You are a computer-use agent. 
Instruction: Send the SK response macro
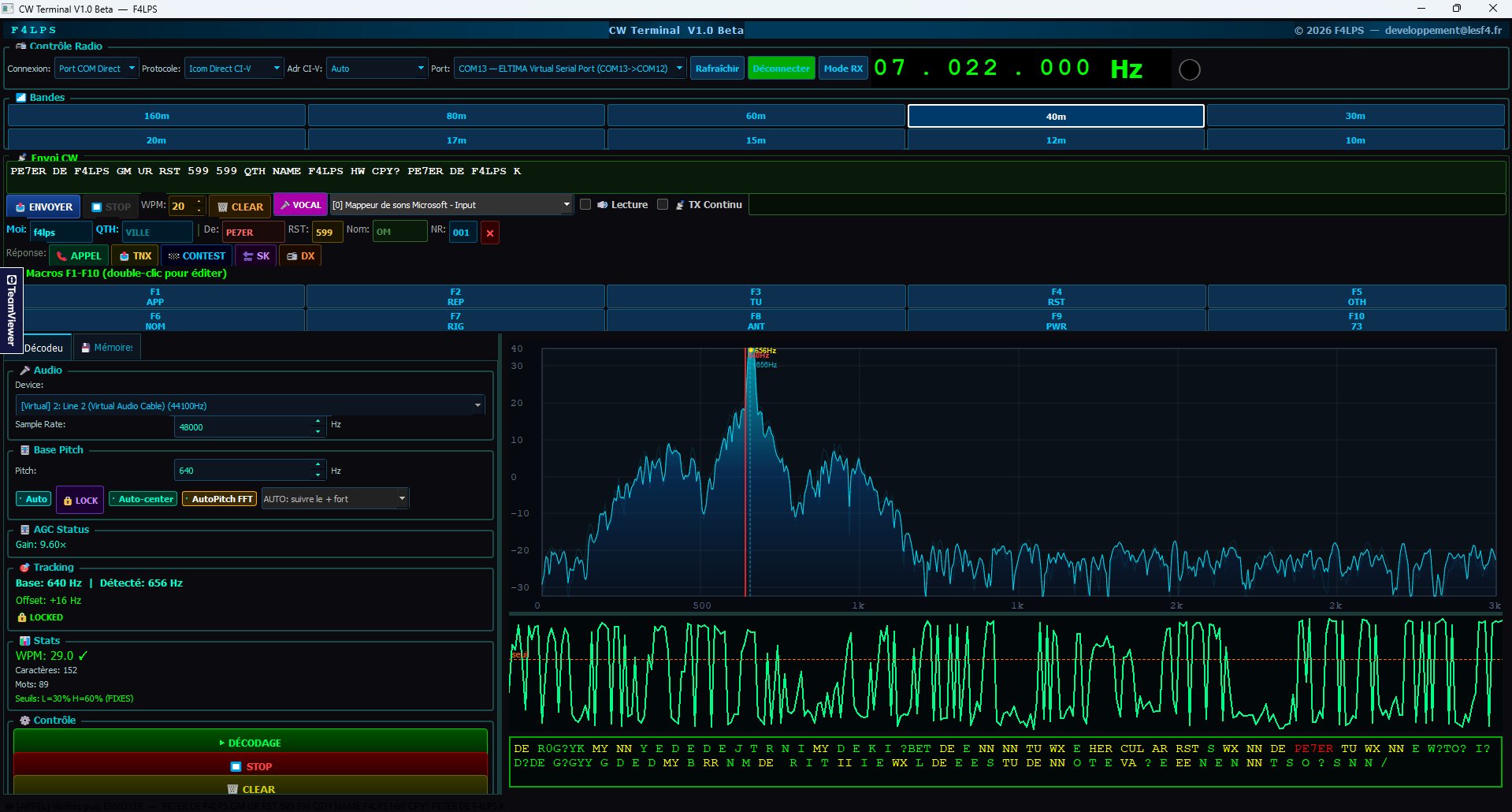[255, 255]
